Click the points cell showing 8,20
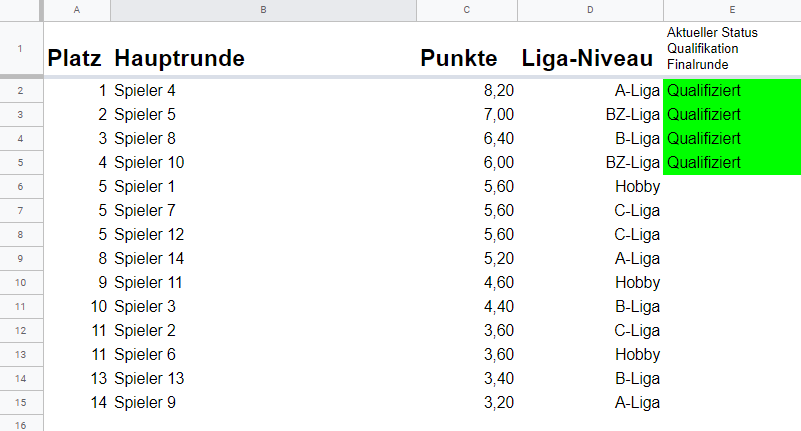This screenshot has height=431, width=801. click(466, 91)
